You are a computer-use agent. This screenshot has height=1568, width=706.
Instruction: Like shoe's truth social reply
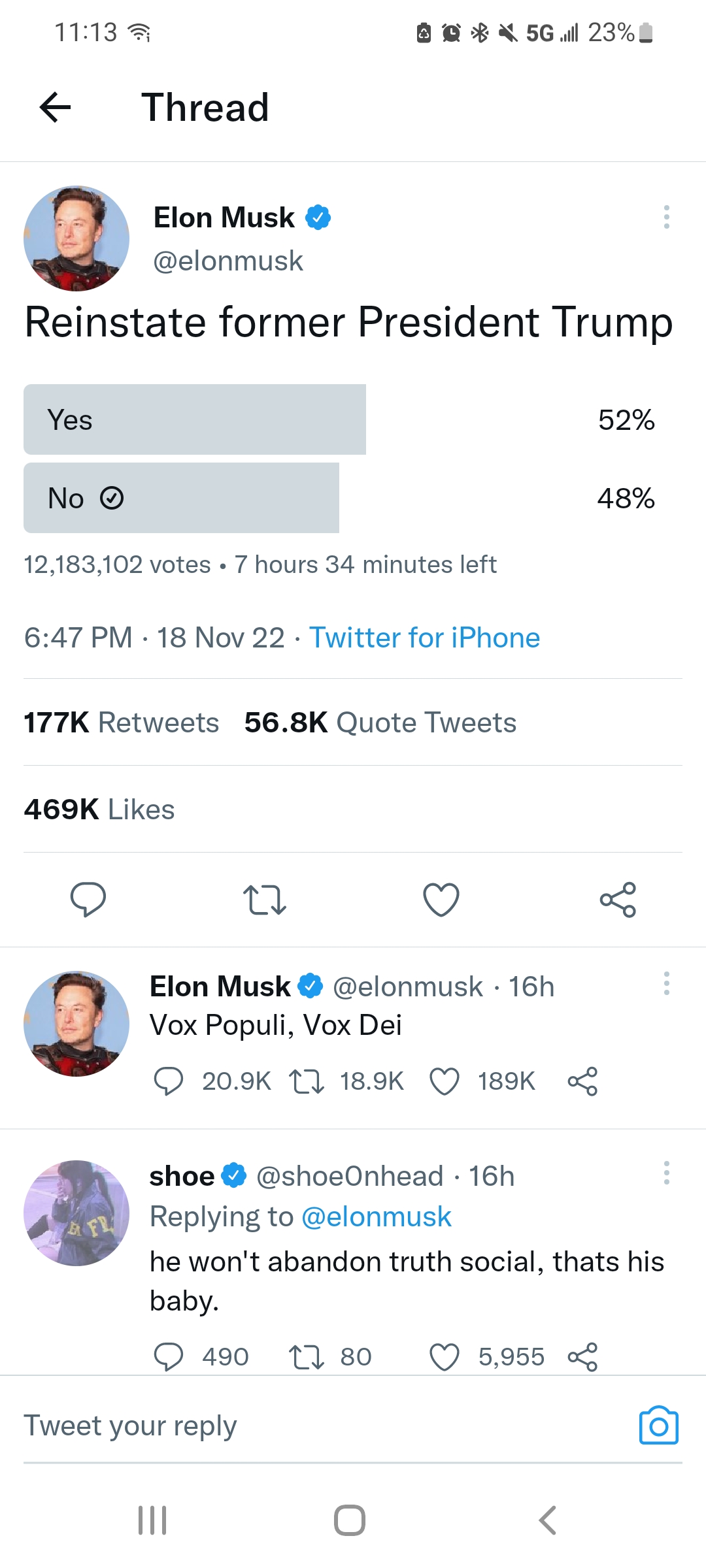(445, 1357)
